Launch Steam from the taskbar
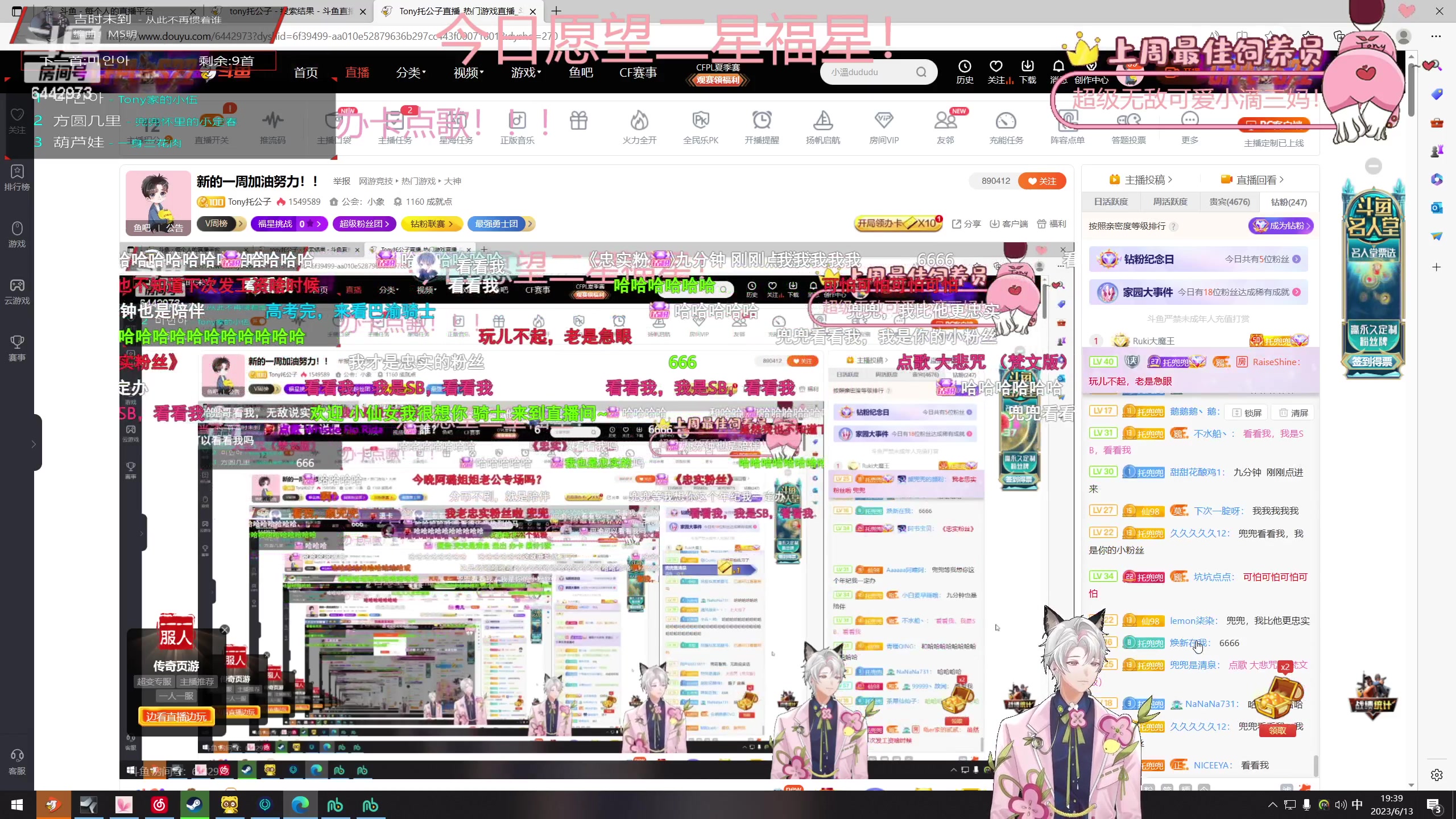1456x819 pixels. pyautogui.click(x=194, y=805)
